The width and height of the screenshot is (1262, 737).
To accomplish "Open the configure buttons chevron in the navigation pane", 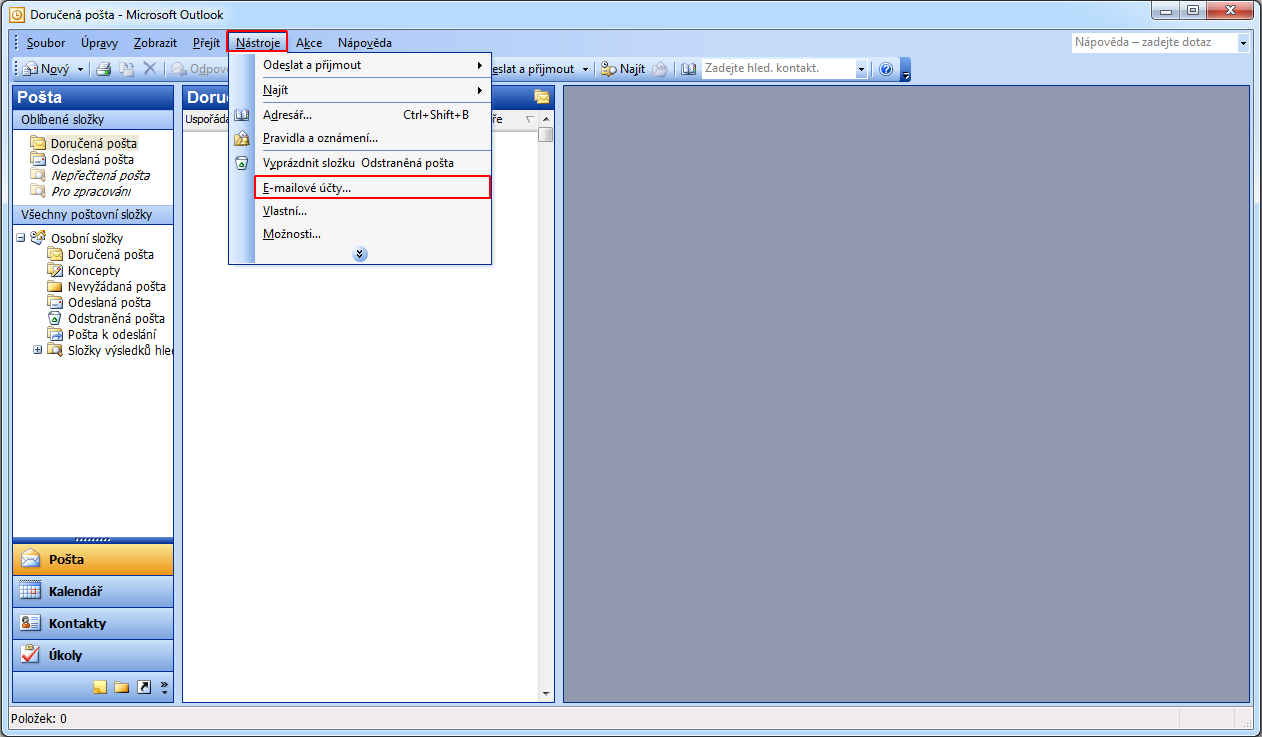I will 164,687.
